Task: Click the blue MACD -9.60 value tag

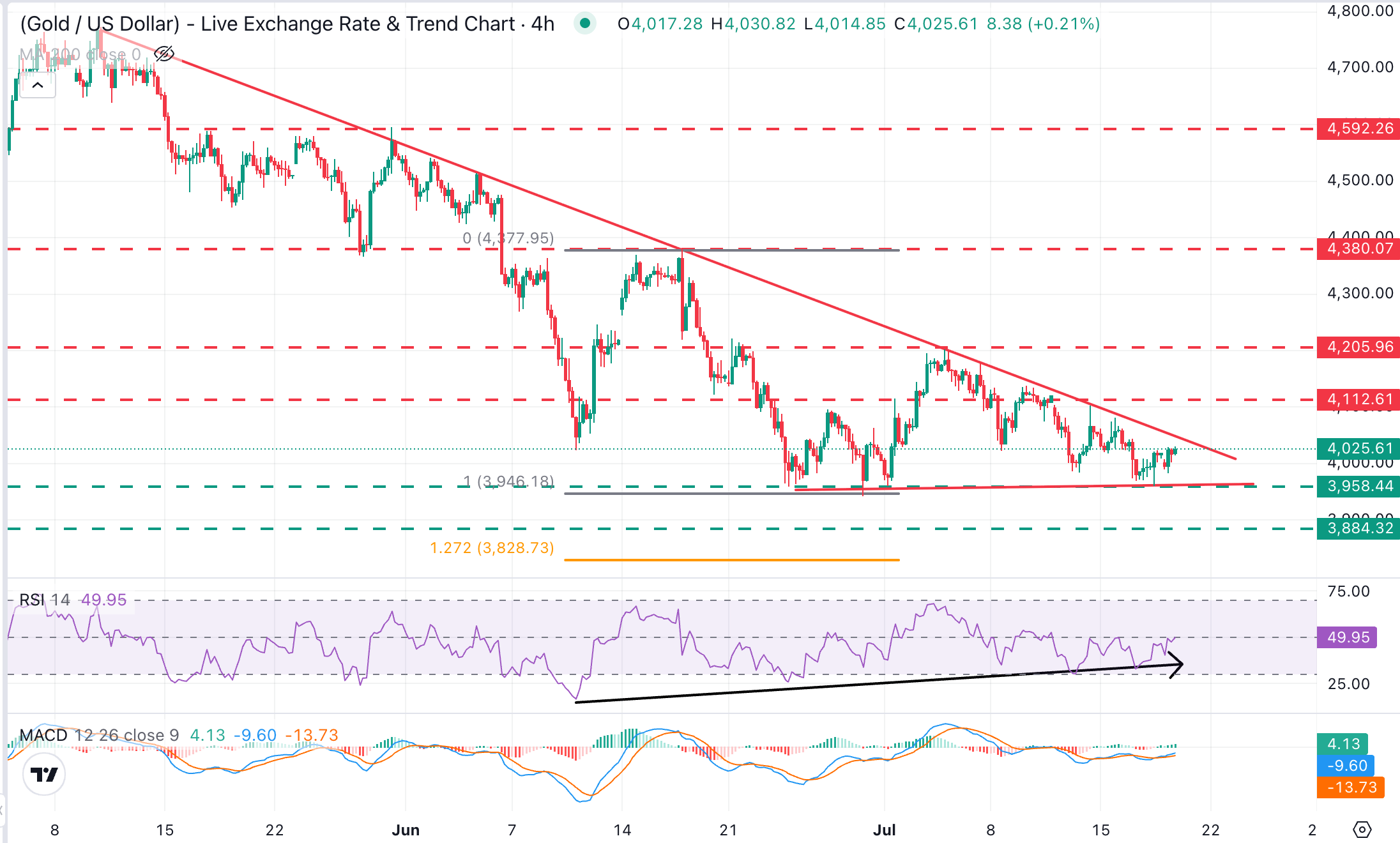Action: 1345,766
